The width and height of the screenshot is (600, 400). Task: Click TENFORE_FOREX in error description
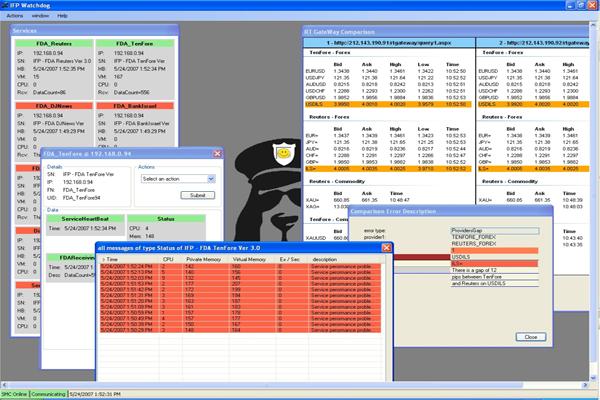(x=474, y=237)
